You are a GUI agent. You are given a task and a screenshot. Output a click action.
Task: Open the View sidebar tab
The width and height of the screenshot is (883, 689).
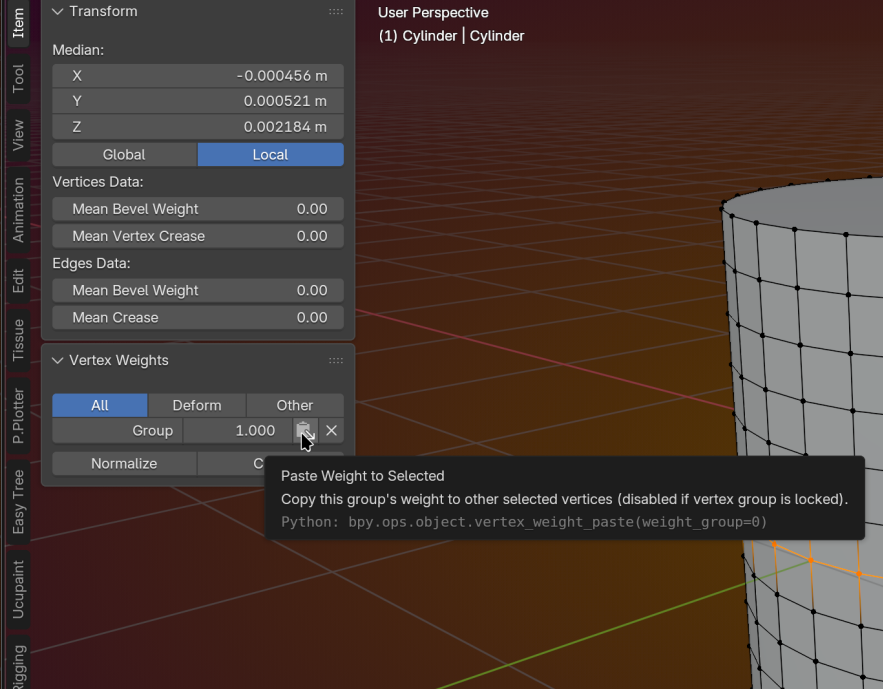coord(18,136)
